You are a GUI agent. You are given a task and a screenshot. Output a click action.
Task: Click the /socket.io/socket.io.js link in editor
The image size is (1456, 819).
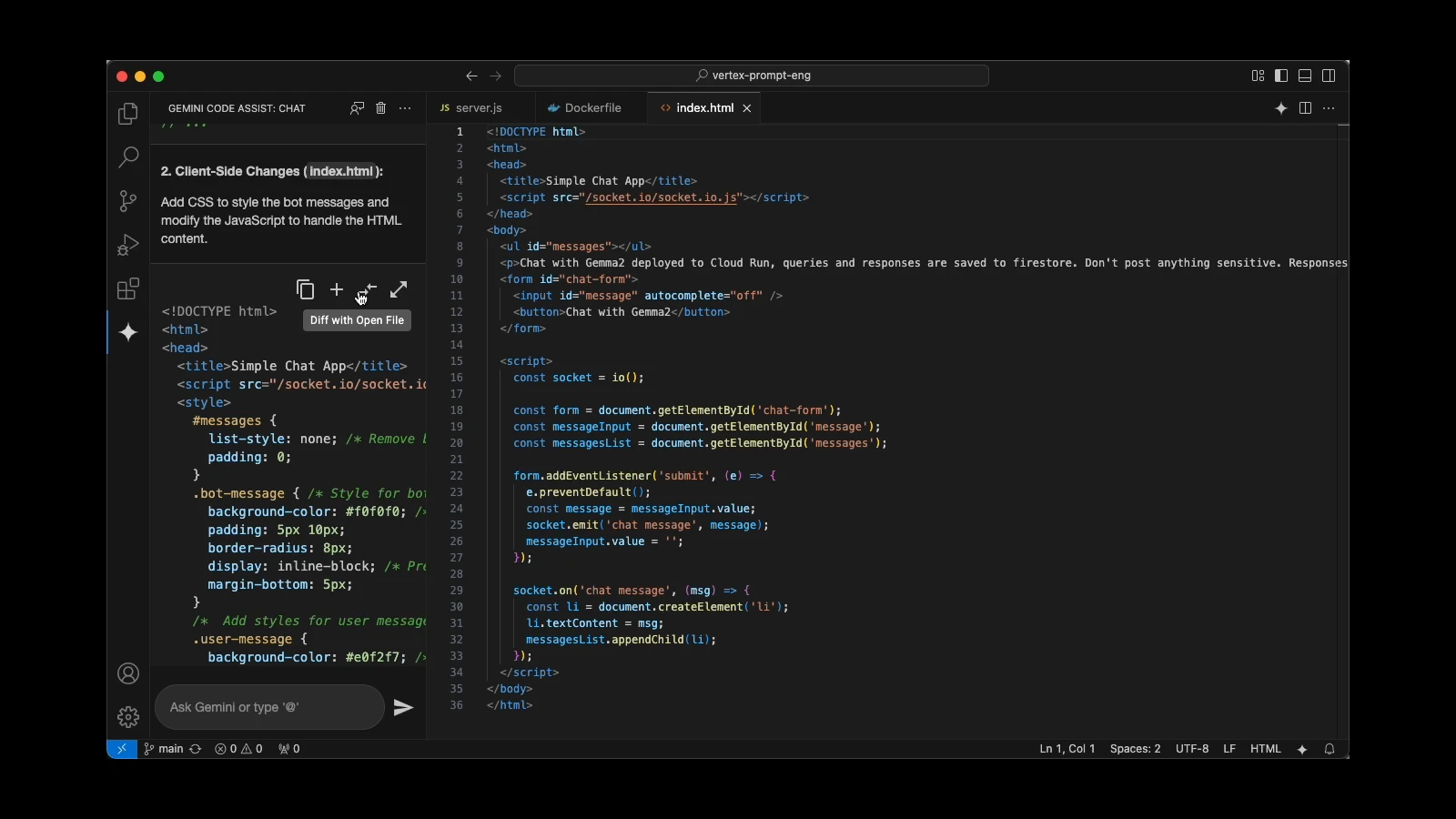point(662,197)
